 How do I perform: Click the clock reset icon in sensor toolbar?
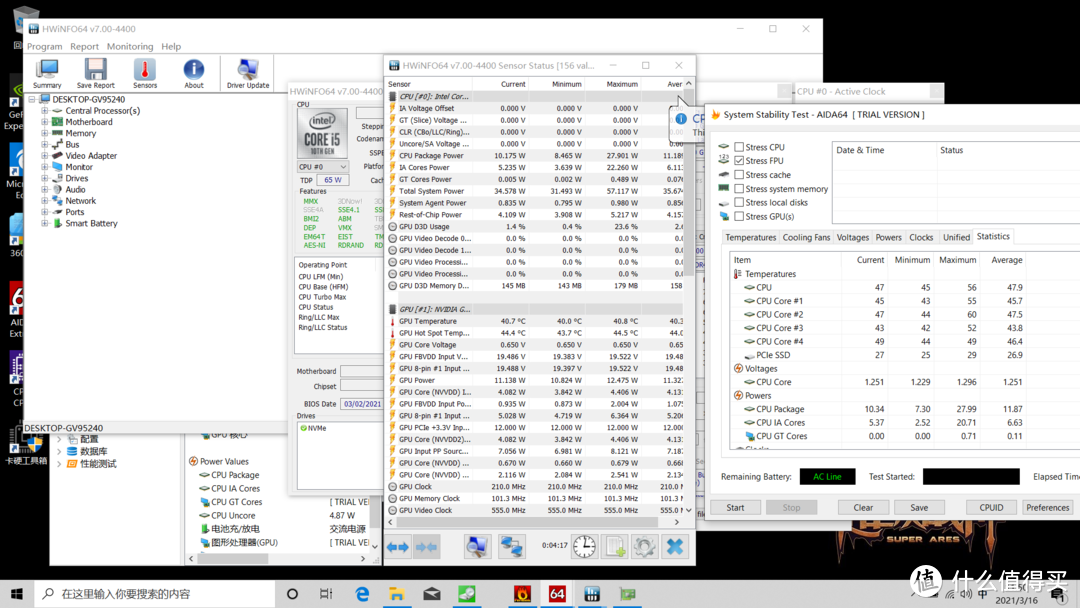point(584,546)
